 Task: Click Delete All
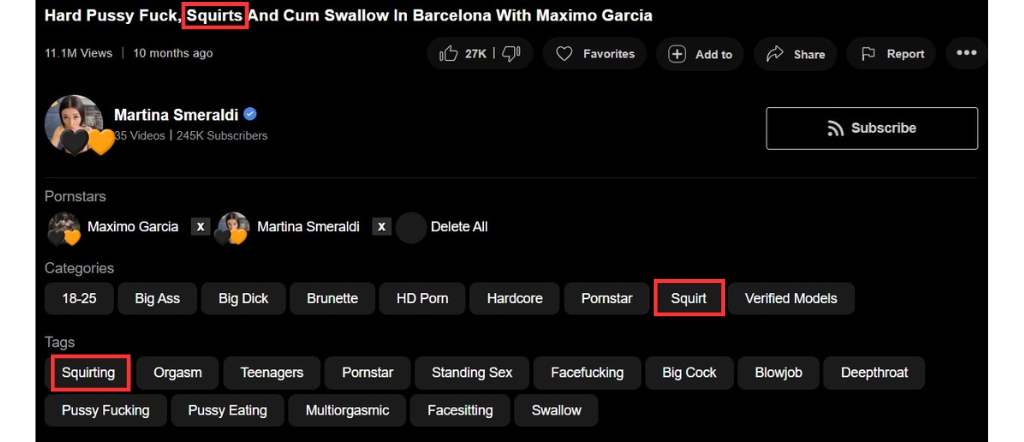click(x=459, y=227)
